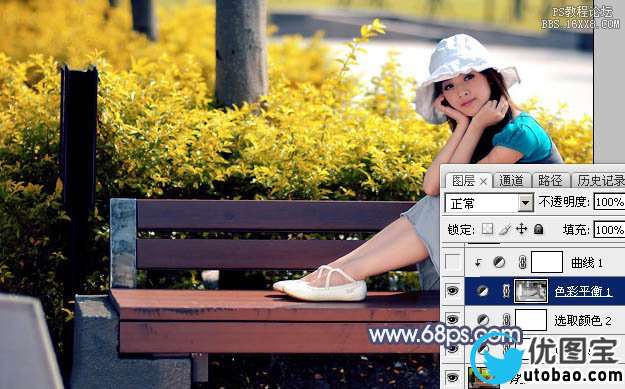Click the 不透明度 100% field
Image resolution: width=625 pixels, height=389 pixels.
(609, 202)
